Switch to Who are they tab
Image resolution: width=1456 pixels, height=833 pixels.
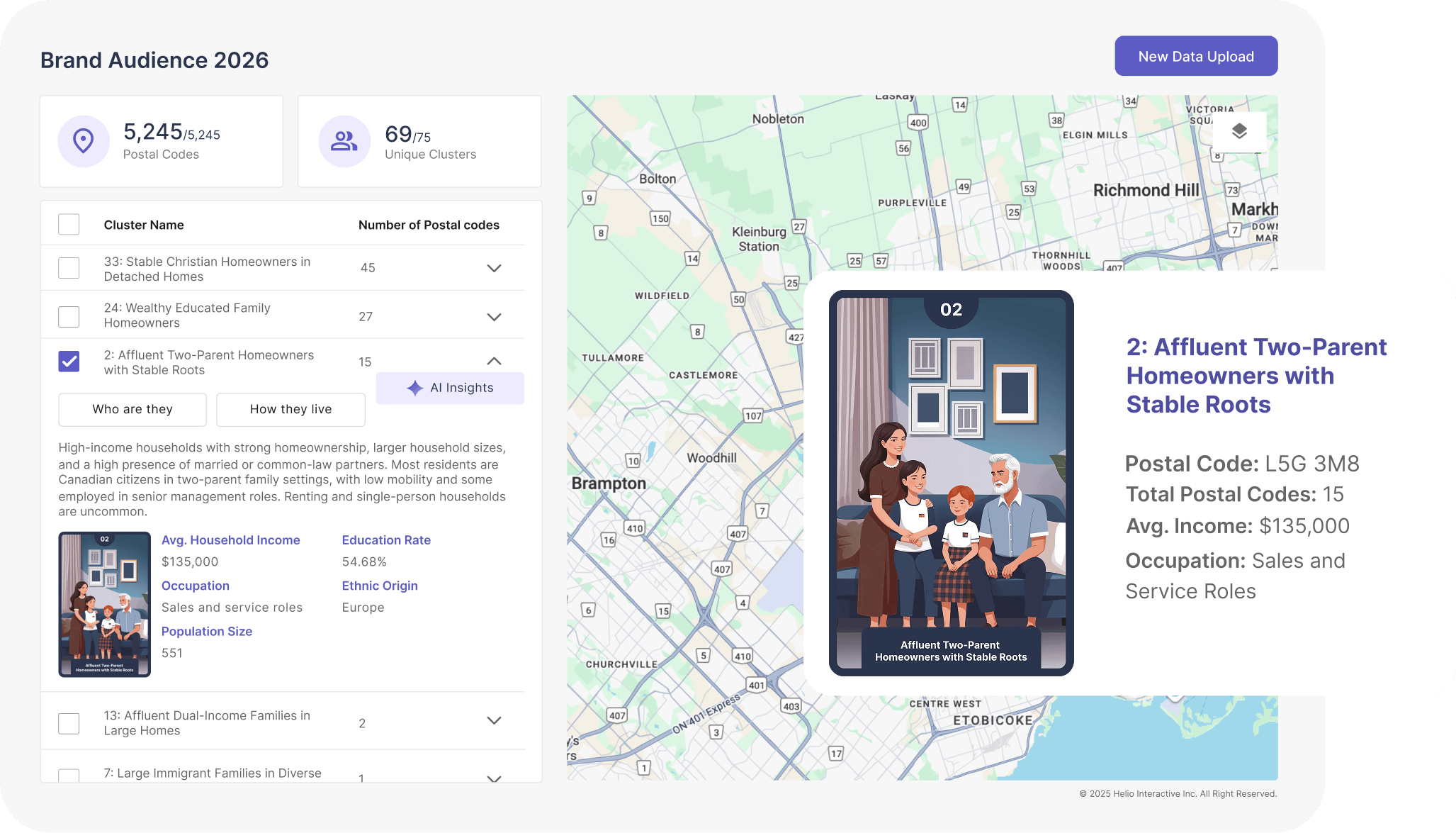132,409
